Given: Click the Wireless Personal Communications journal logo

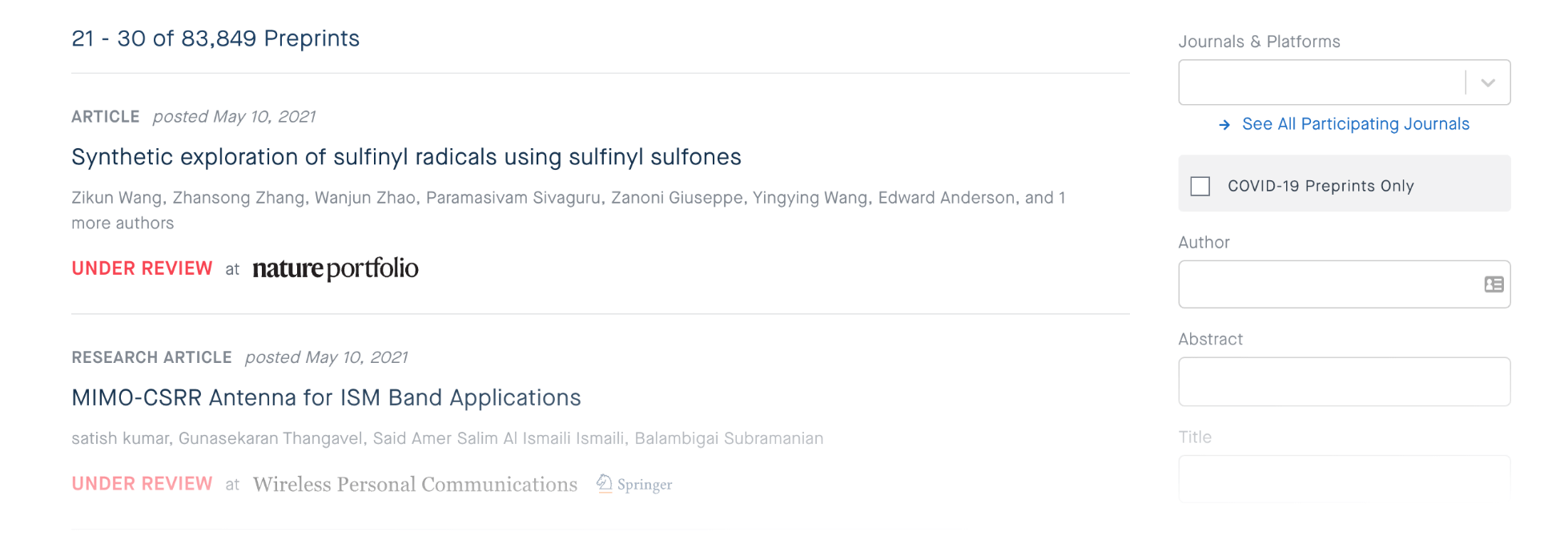Looking at the screenshot, I should point(415,485).
